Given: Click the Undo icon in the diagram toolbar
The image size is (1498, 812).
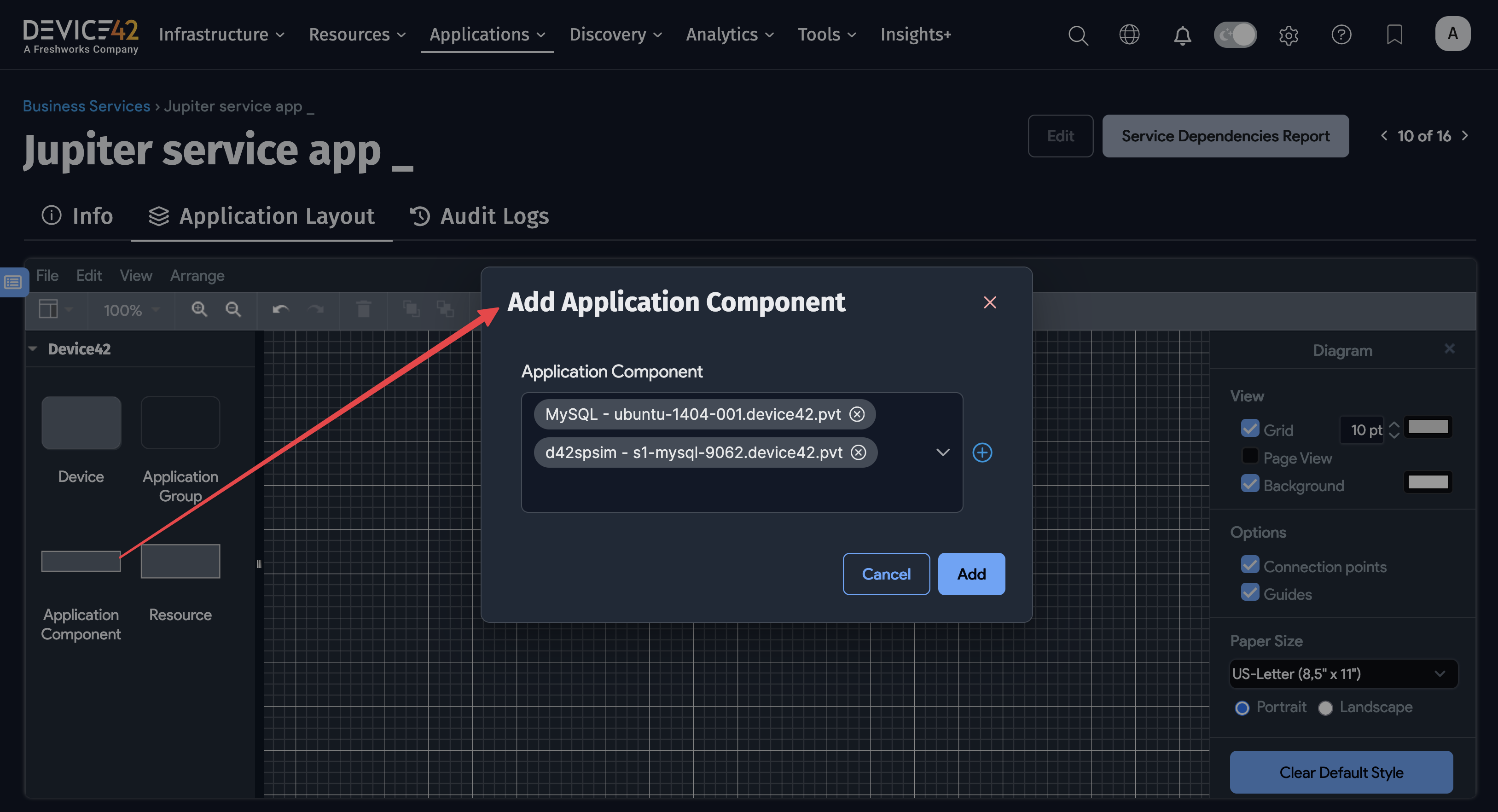Looking at the screenshot, I should point(280,309).
